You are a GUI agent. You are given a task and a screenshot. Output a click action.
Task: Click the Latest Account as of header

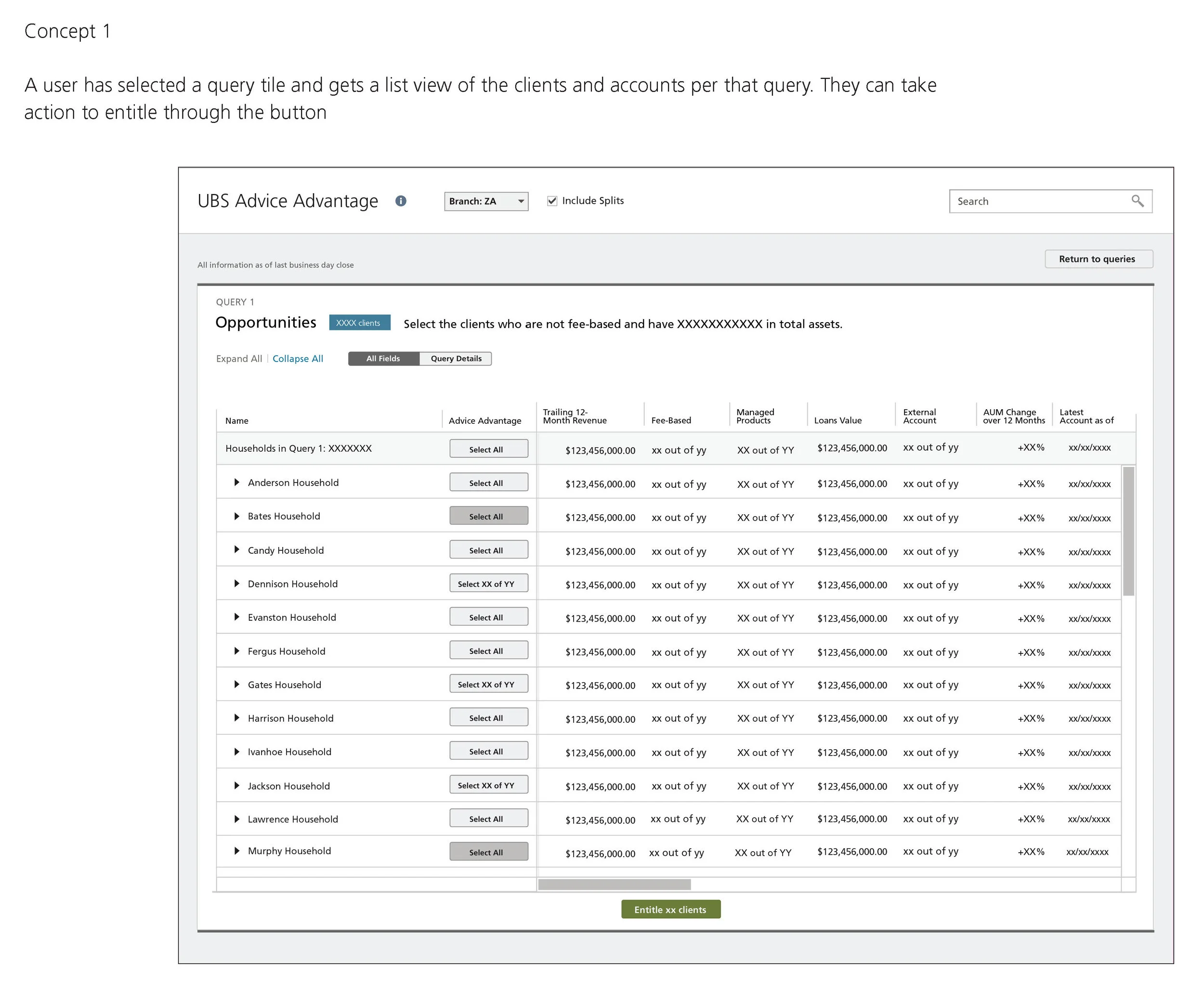[1086, 416]
